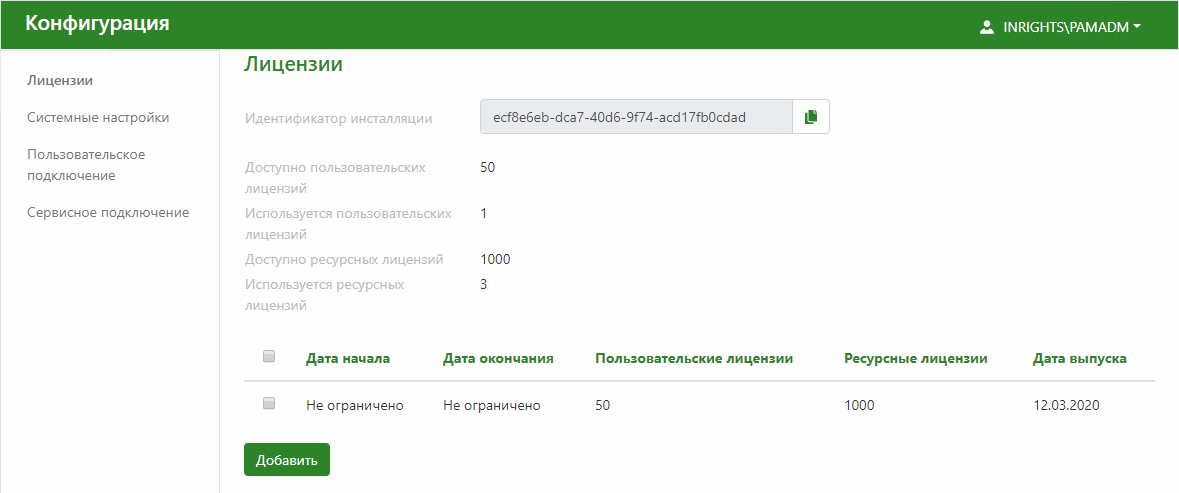This screenshot has height=493, width=1179.
Task: Tick the select-all checkbox in table header
Action: pyautogui.click(x=268, y=356)
